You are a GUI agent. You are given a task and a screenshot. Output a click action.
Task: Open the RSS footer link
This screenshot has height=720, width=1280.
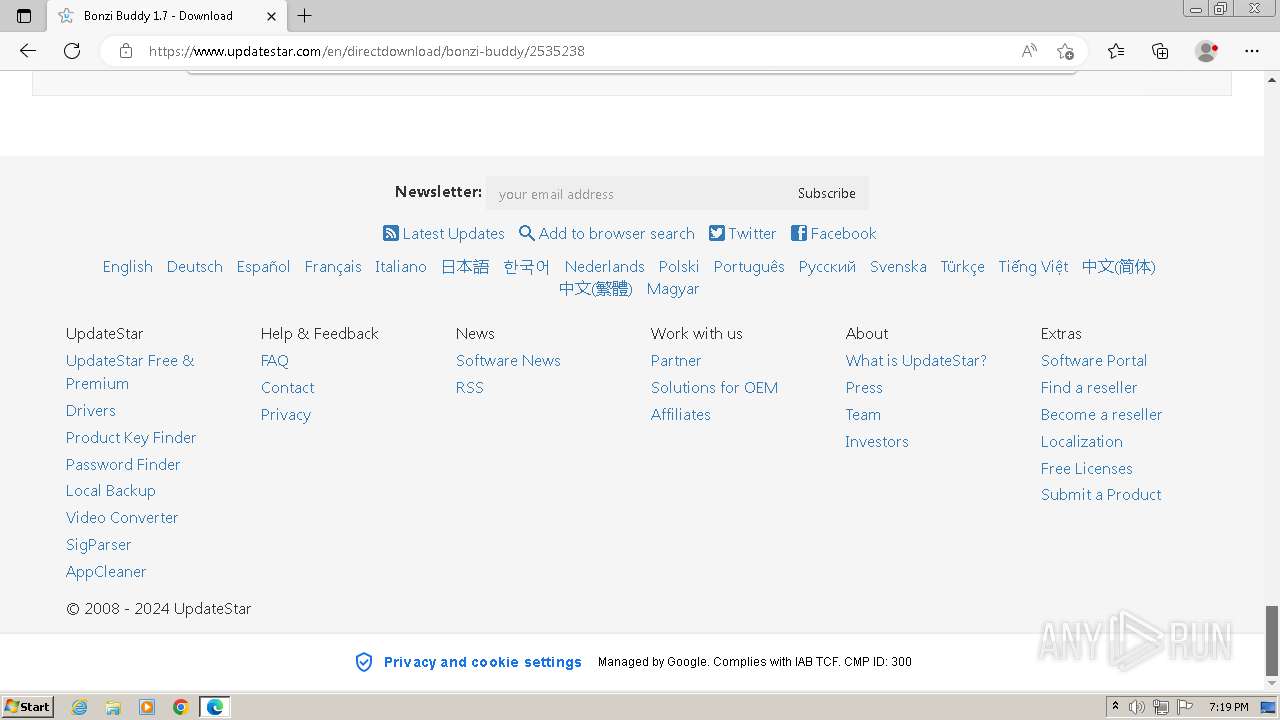coord(470,387)
